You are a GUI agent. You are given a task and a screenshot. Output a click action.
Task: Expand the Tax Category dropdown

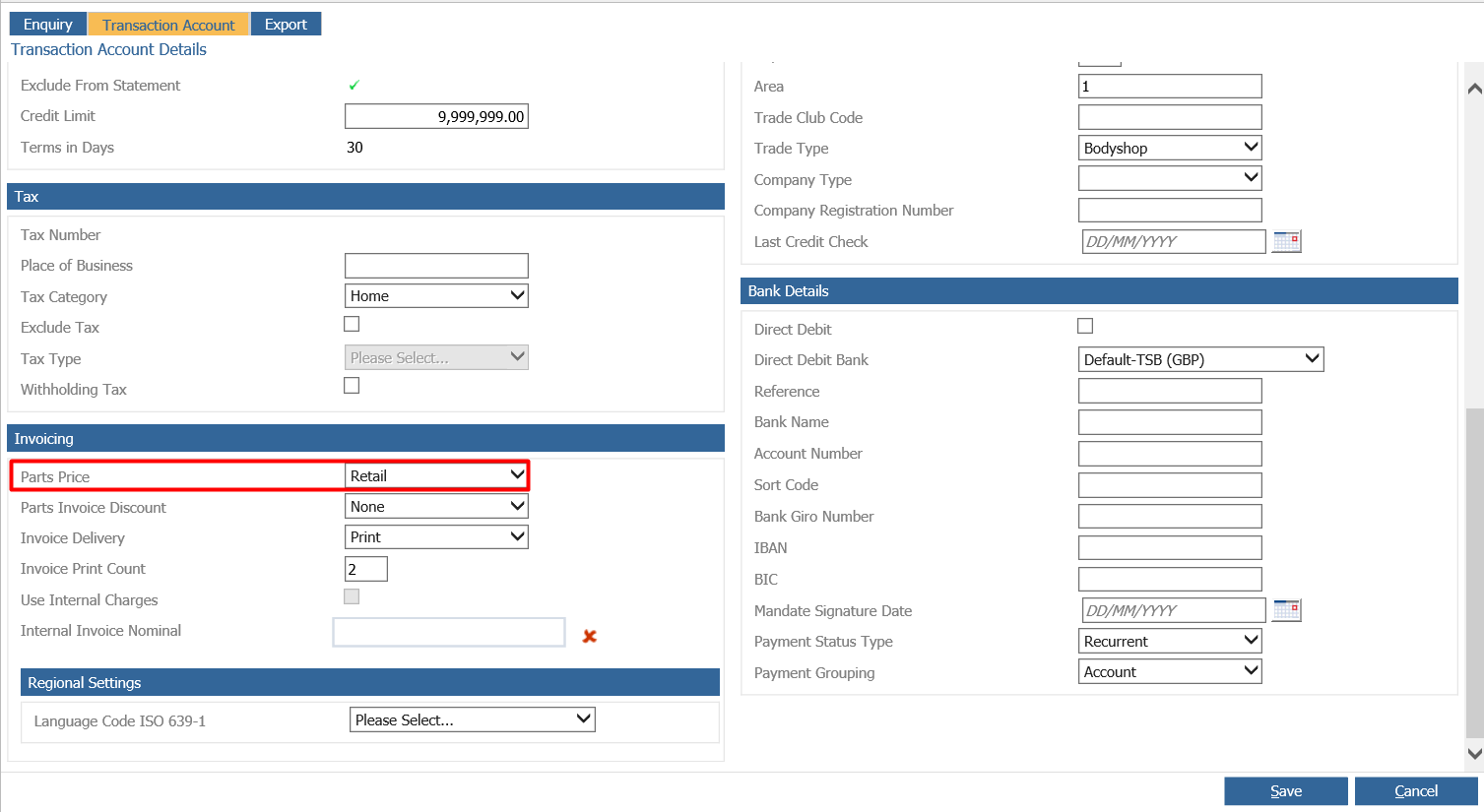[436, 296]
